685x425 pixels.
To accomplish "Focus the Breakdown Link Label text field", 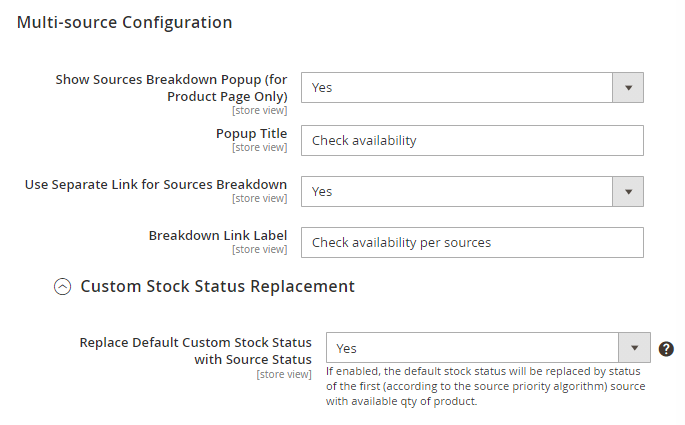I will click(x=471, y=242).
